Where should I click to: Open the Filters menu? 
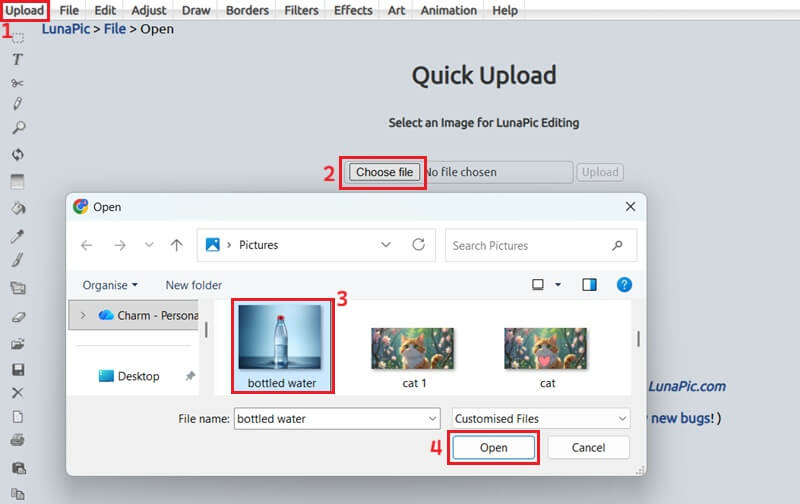[x=301, y=10]
